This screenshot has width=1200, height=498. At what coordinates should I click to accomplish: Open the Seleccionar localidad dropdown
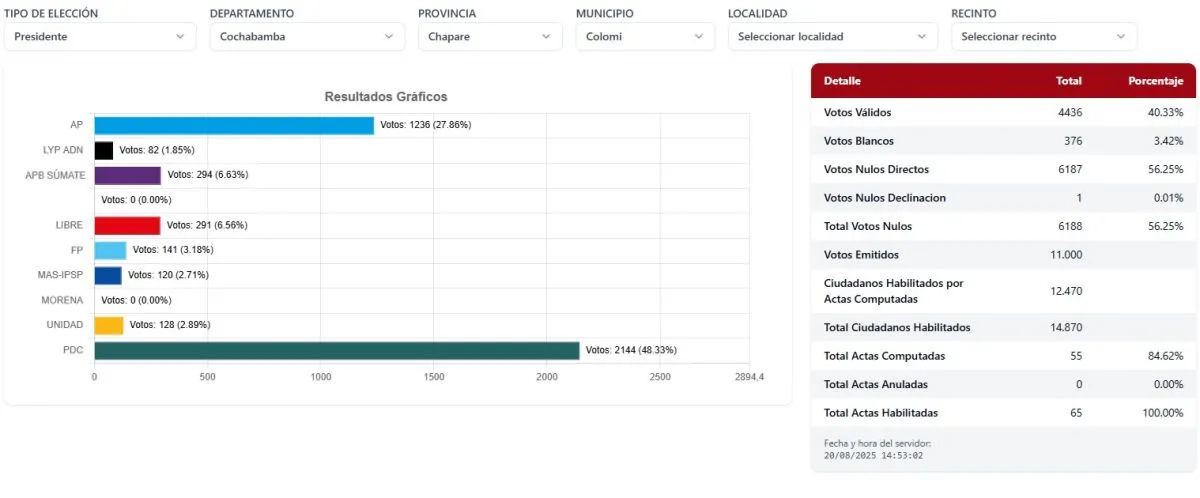point(832,37)
